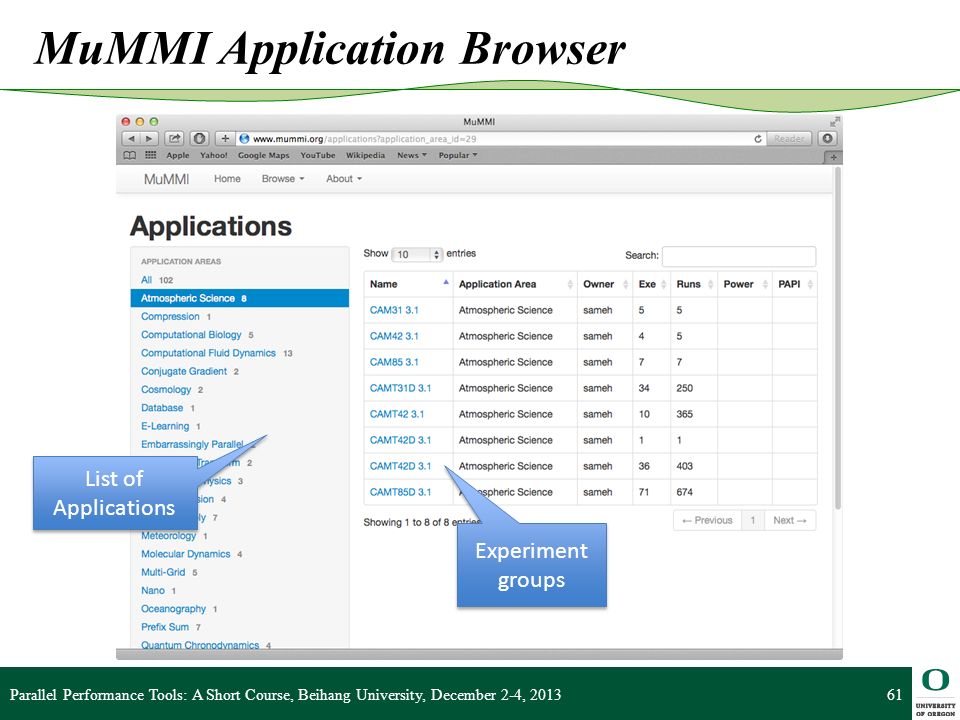Open the CAM42 3.1 application
This screenshot has width=960, height=720.
click(394, 336)
